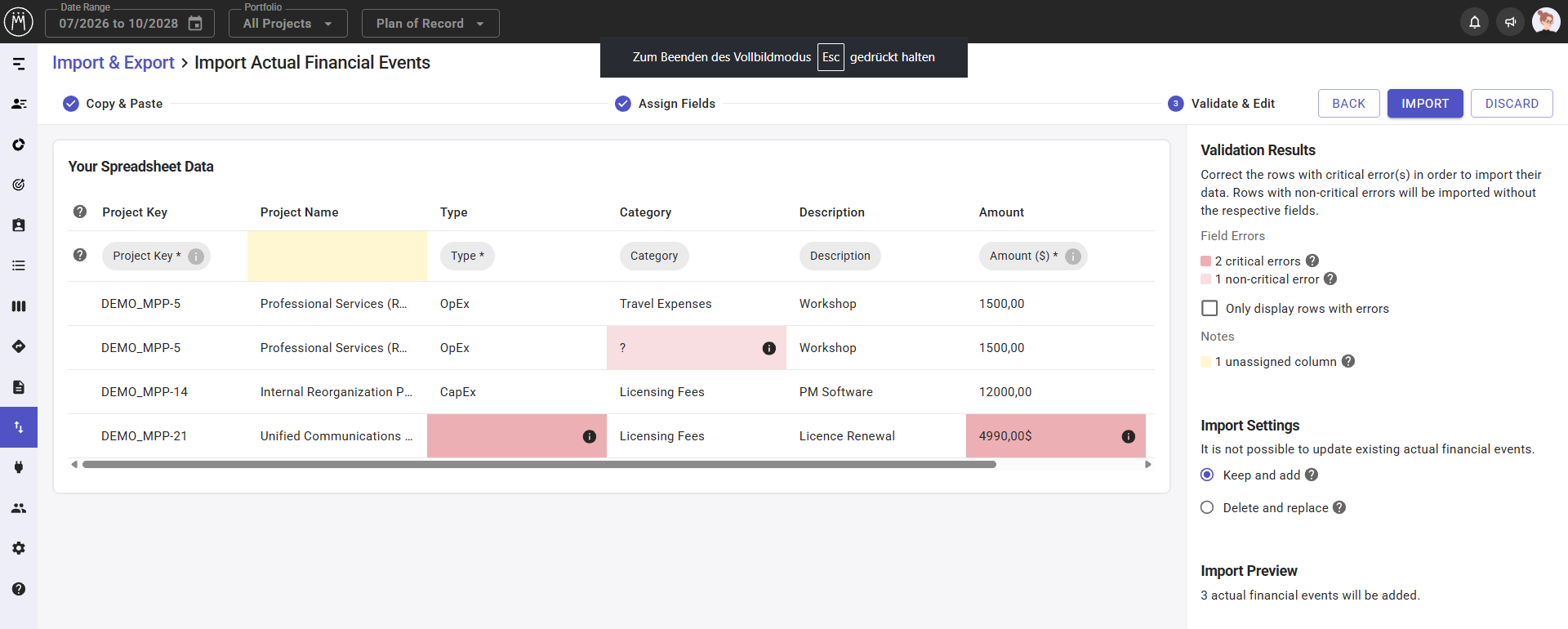Click the BACK button
The image size is (1568, 629).
[1349, 104]
